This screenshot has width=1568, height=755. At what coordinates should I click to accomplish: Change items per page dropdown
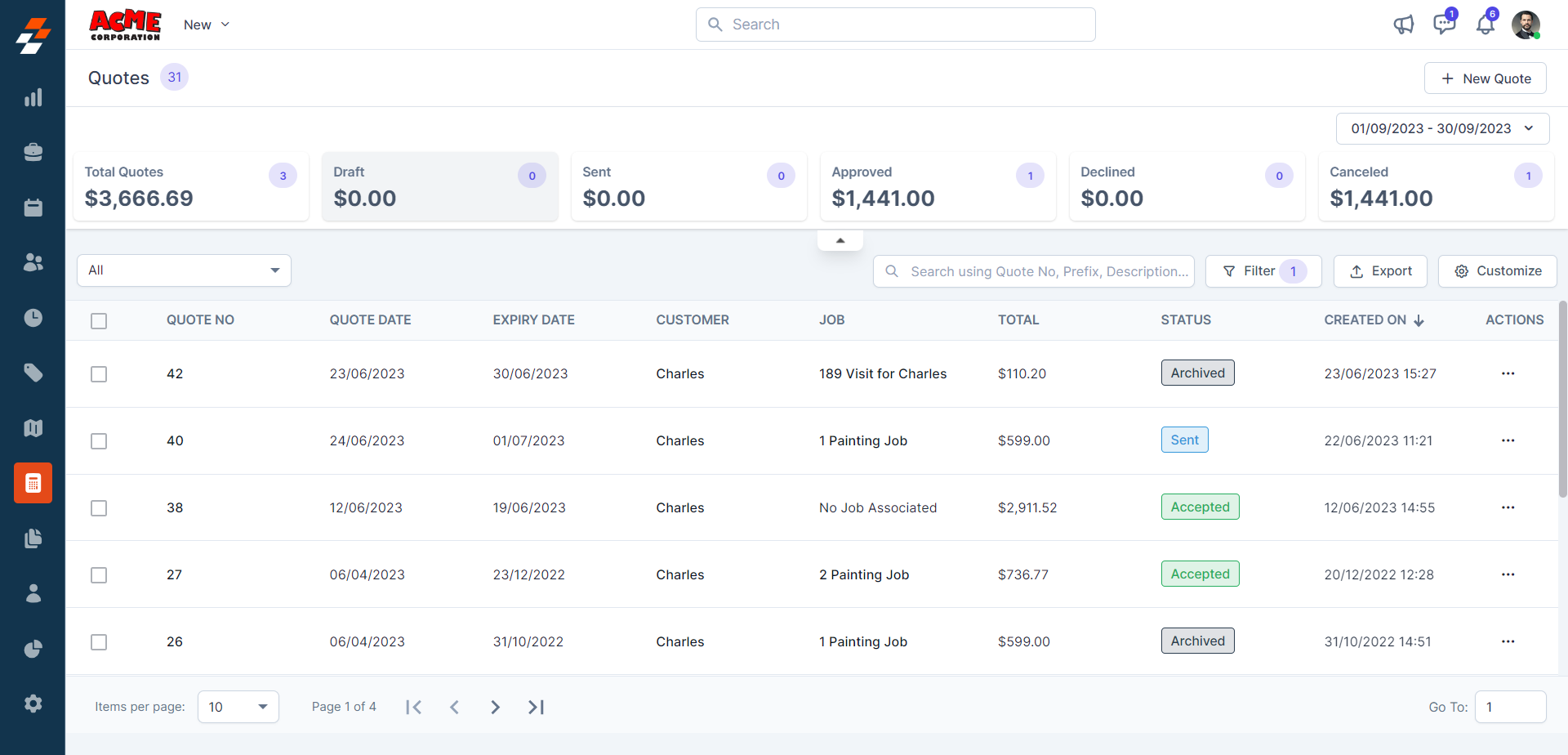238,707
